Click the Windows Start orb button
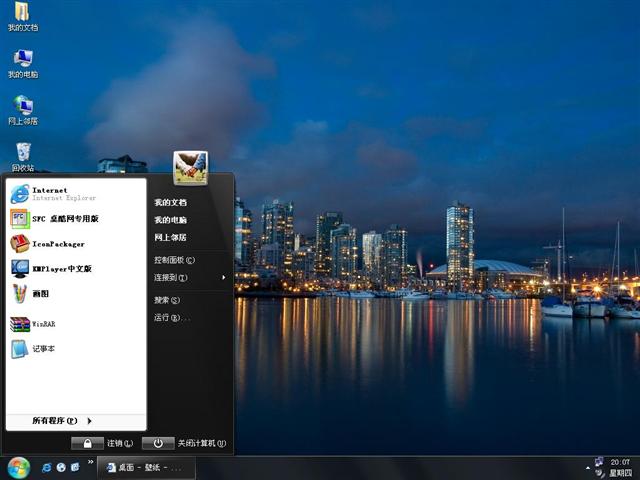The width and height of the screenshot is (640, 480). (18, 468)
